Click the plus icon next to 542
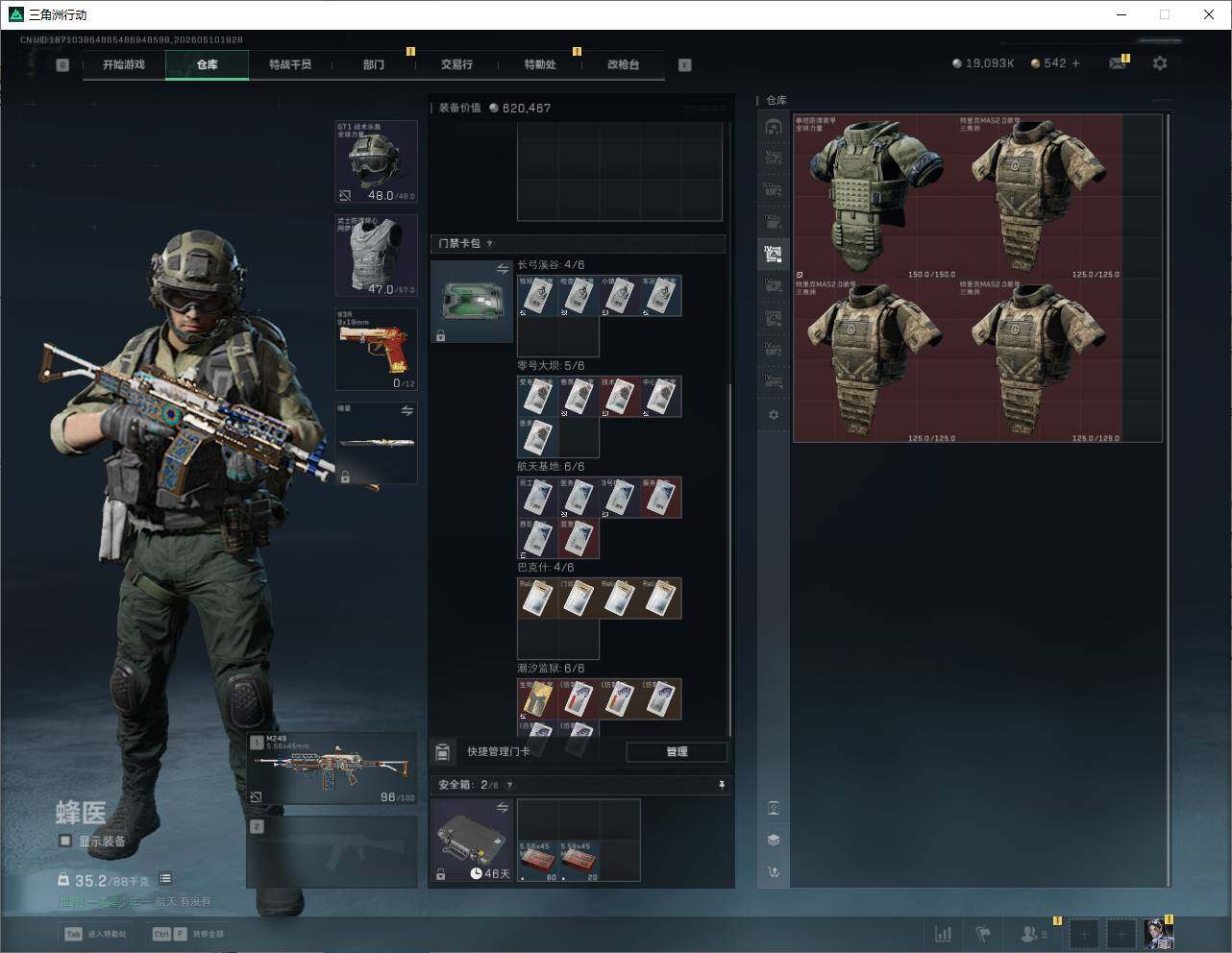This screenshot has width=1232, height=953. click(1075, 63)
